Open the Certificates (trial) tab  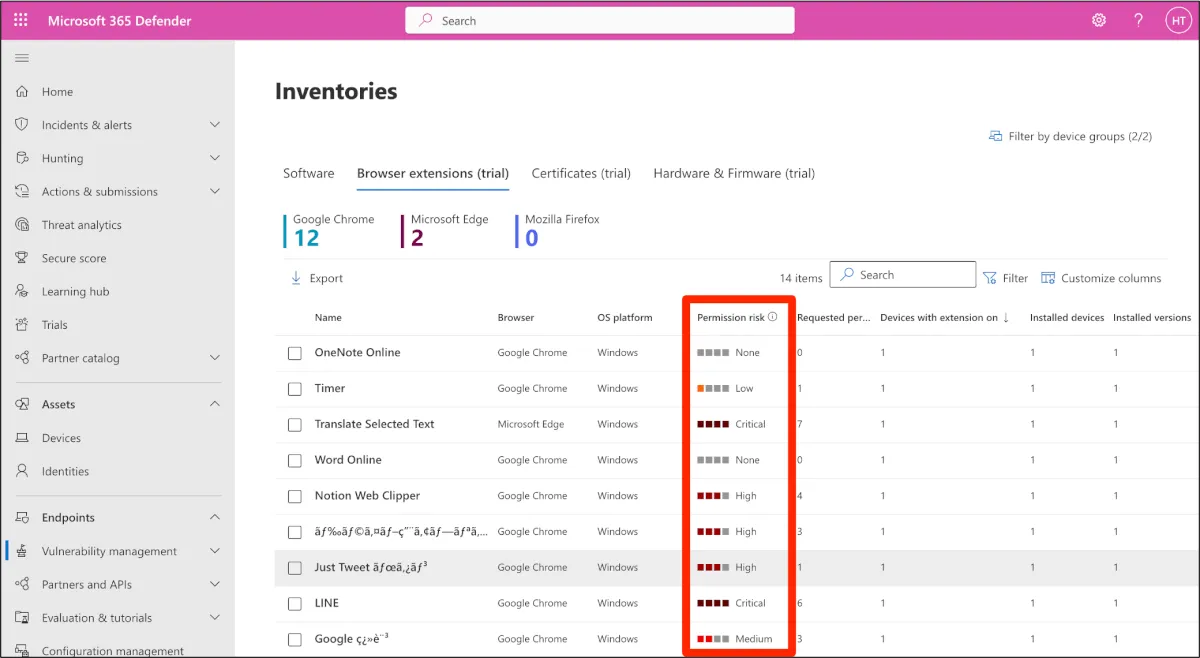(x=581, y=173)
